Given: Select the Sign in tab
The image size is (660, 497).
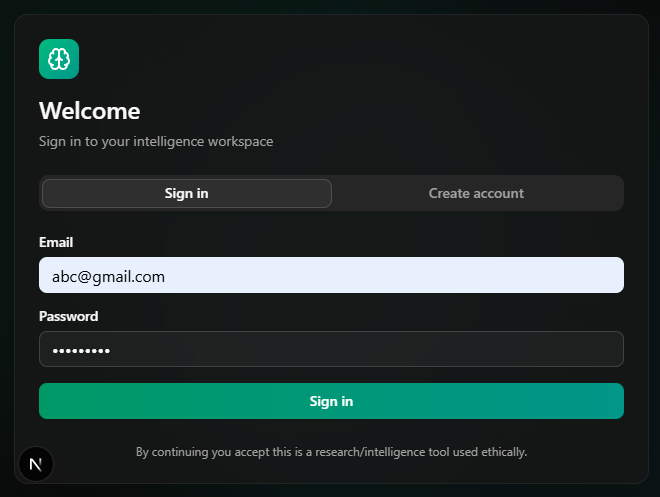Looking at the screenshot, I should coord(187,193).
